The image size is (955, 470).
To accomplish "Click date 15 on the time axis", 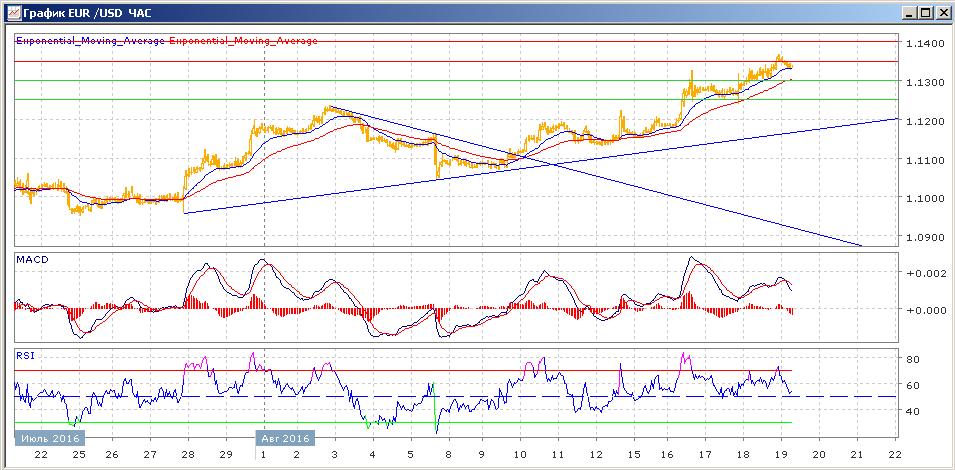I will tap(634, 454).
